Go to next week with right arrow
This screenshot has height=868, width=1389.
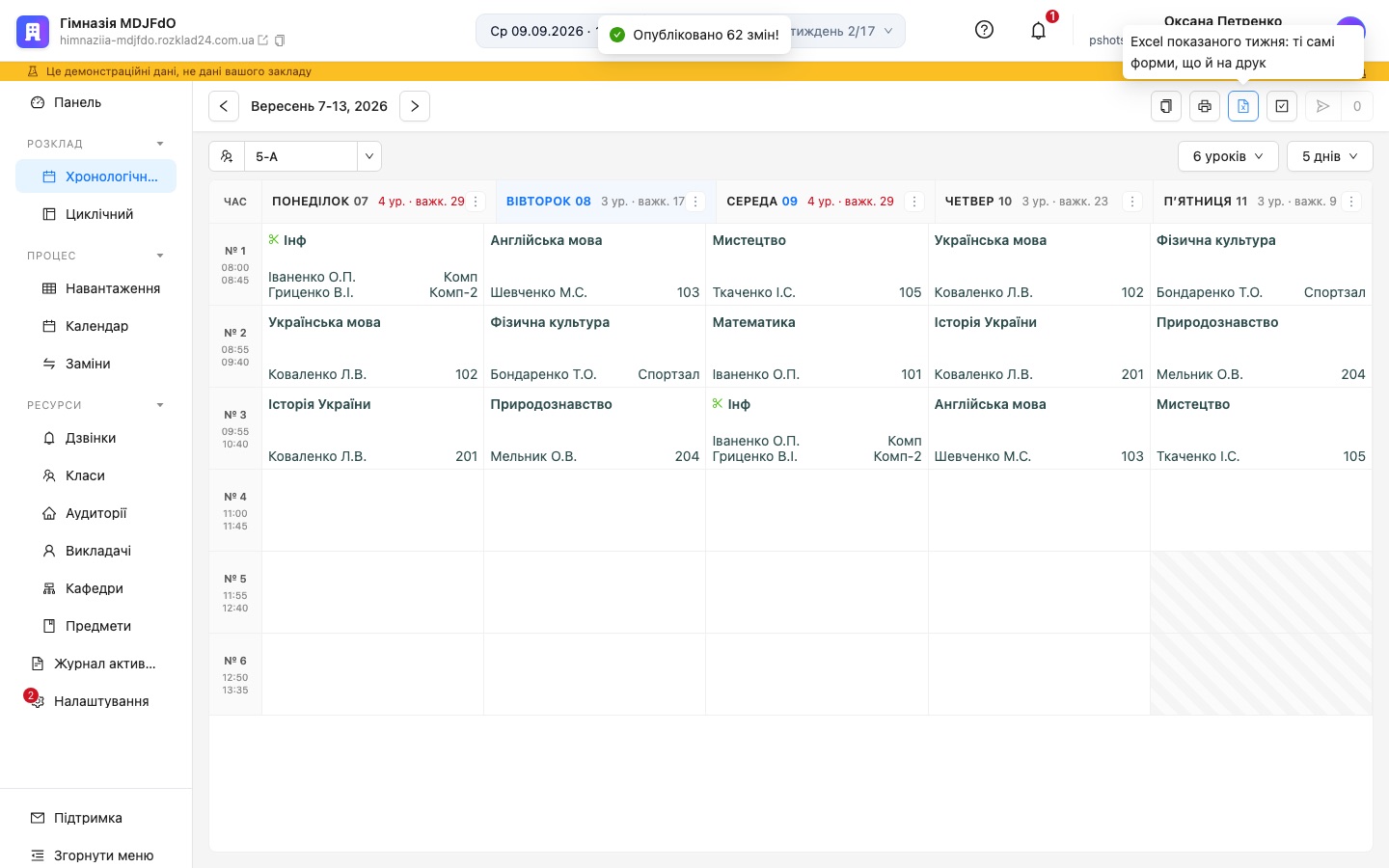coord(415,106)
